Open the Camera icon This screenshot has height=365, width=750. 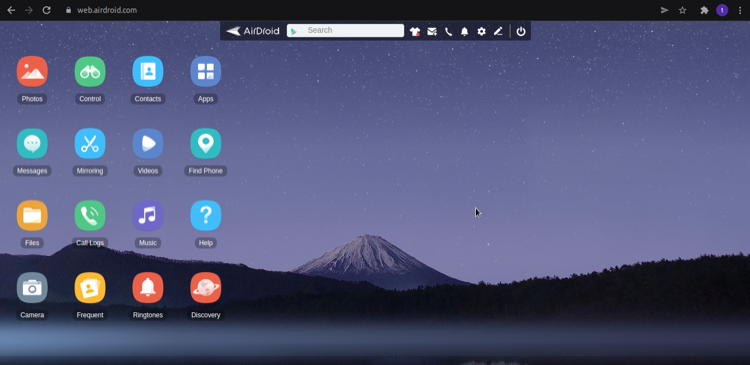tap(32, 288)
